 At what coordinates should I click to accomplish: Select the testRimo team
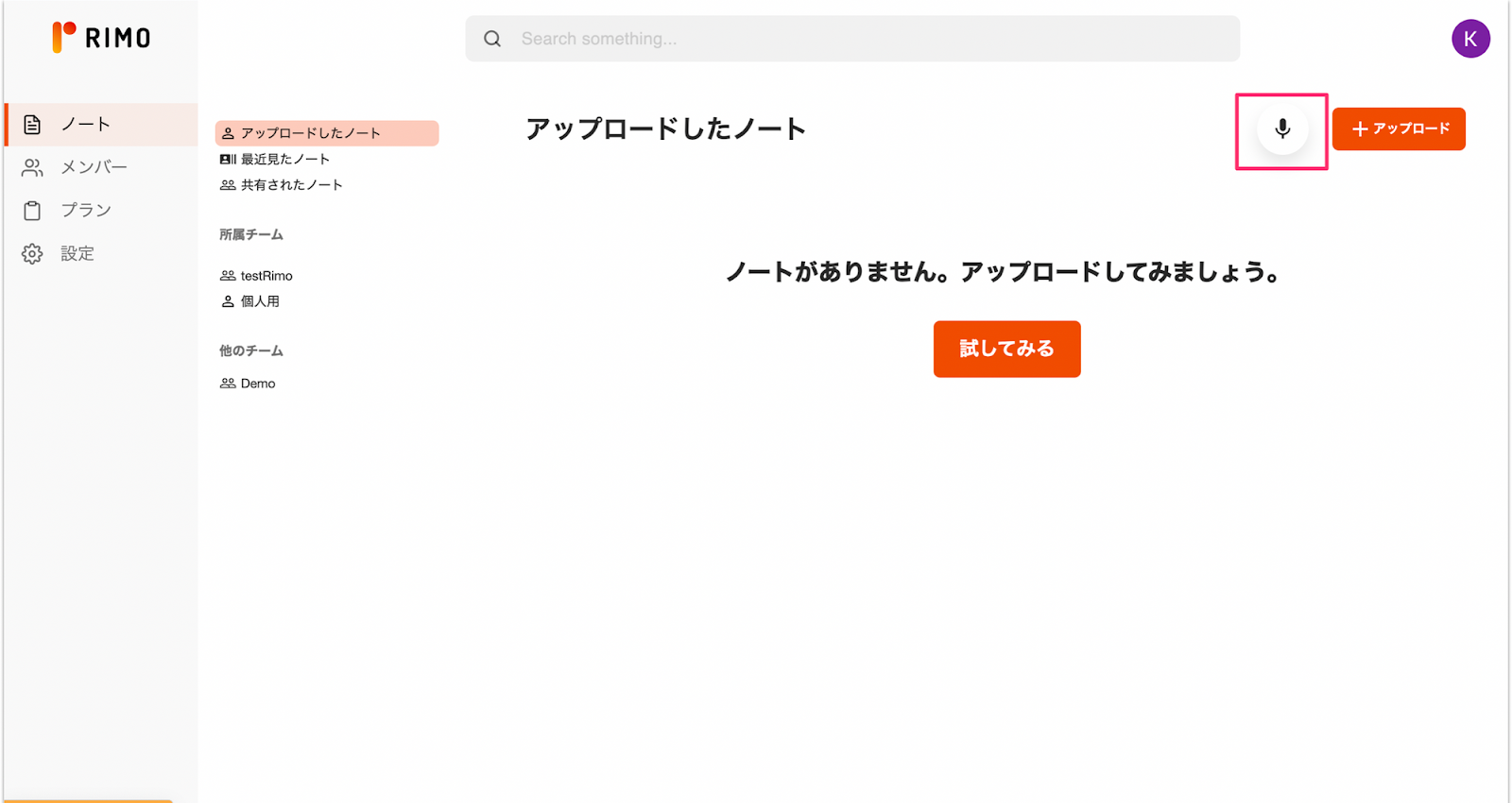(x=266, y=276)
